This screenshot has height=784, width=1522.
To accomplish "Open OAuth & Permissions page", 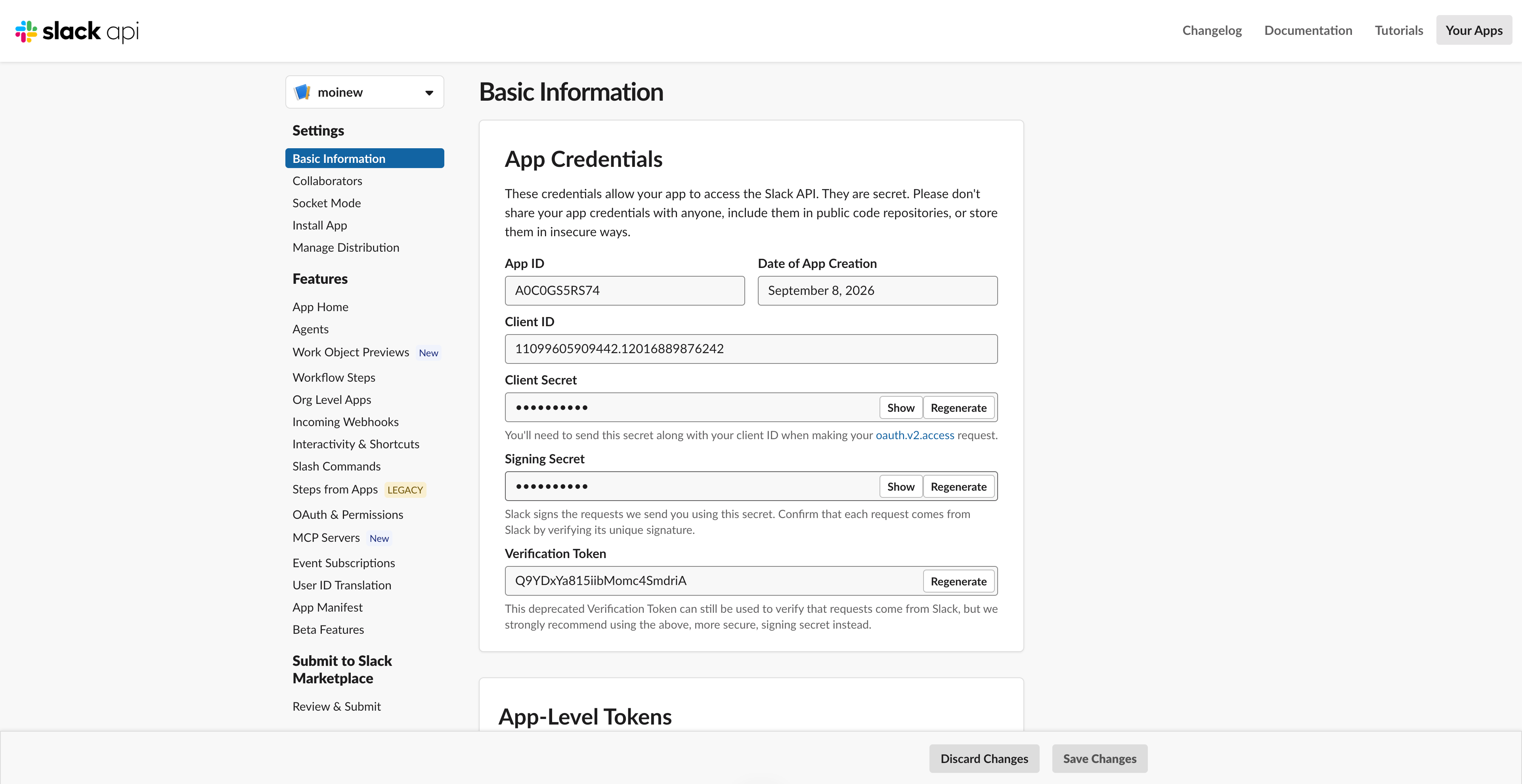I will pyautogui.click(x=348, y=515).
